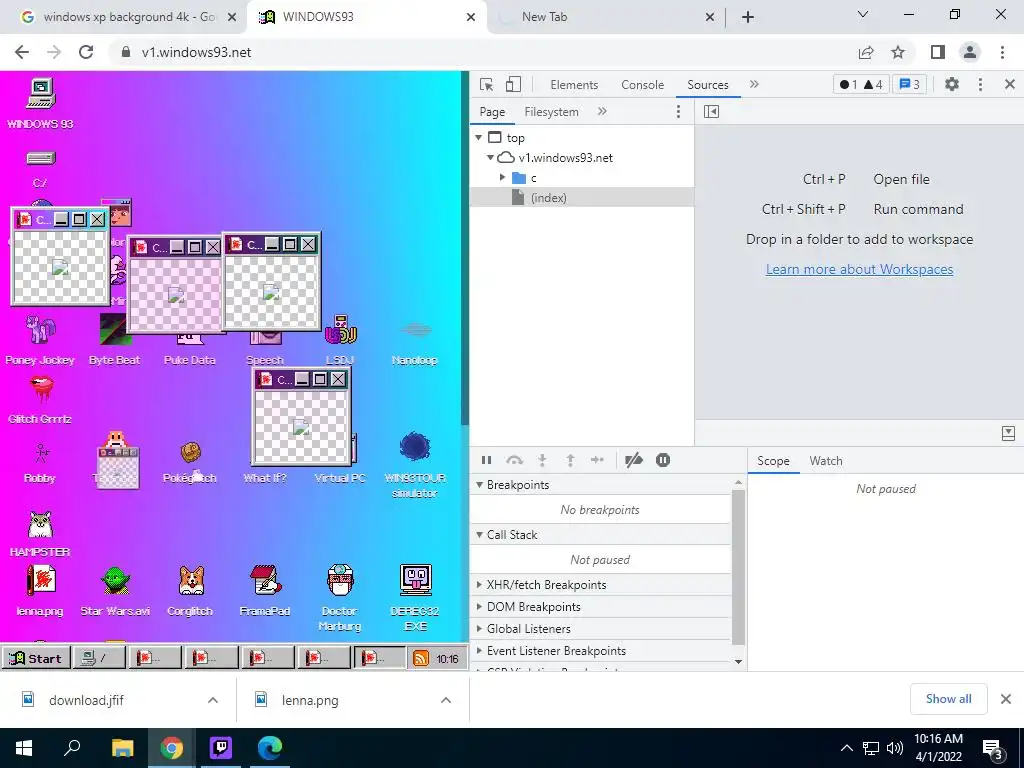Select the Sources panel tab
The image size is (1024, 768).
708,85
